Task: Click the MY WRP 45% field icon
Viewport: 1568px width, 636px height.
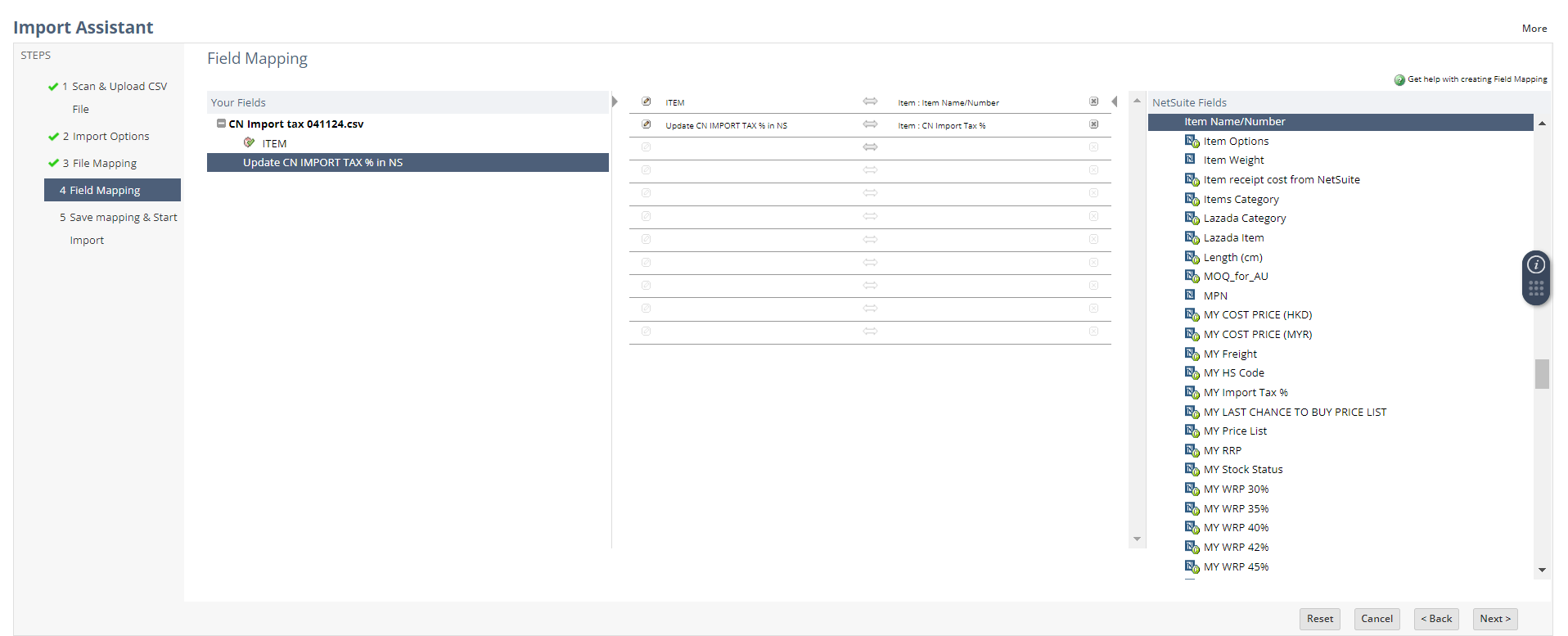Action: [1192, 566]
